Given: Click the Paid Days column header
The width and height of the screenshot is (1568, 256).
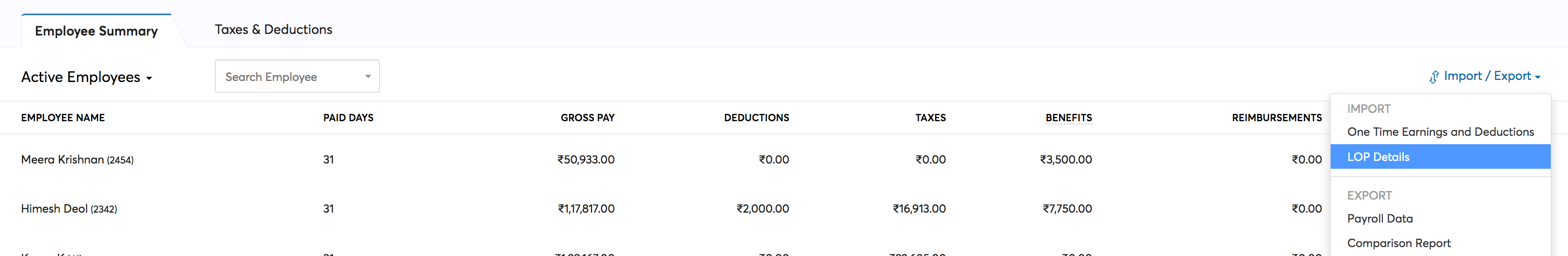Looking at the screenshot, I should pyautogui.click(x=348, y=118).
